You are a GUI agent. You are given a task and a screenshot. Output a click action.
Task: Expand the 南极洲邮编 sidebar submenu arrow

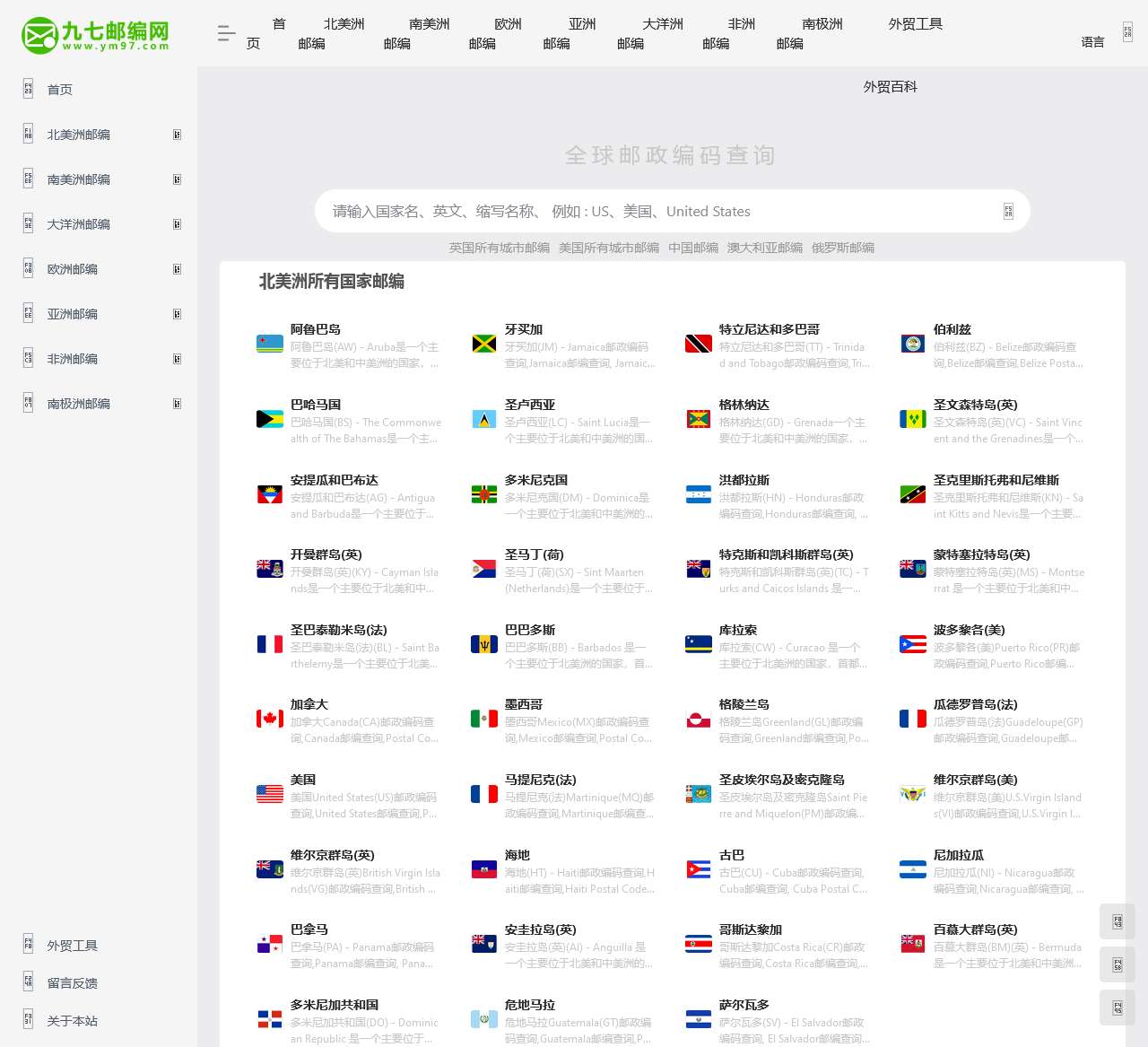177,404
